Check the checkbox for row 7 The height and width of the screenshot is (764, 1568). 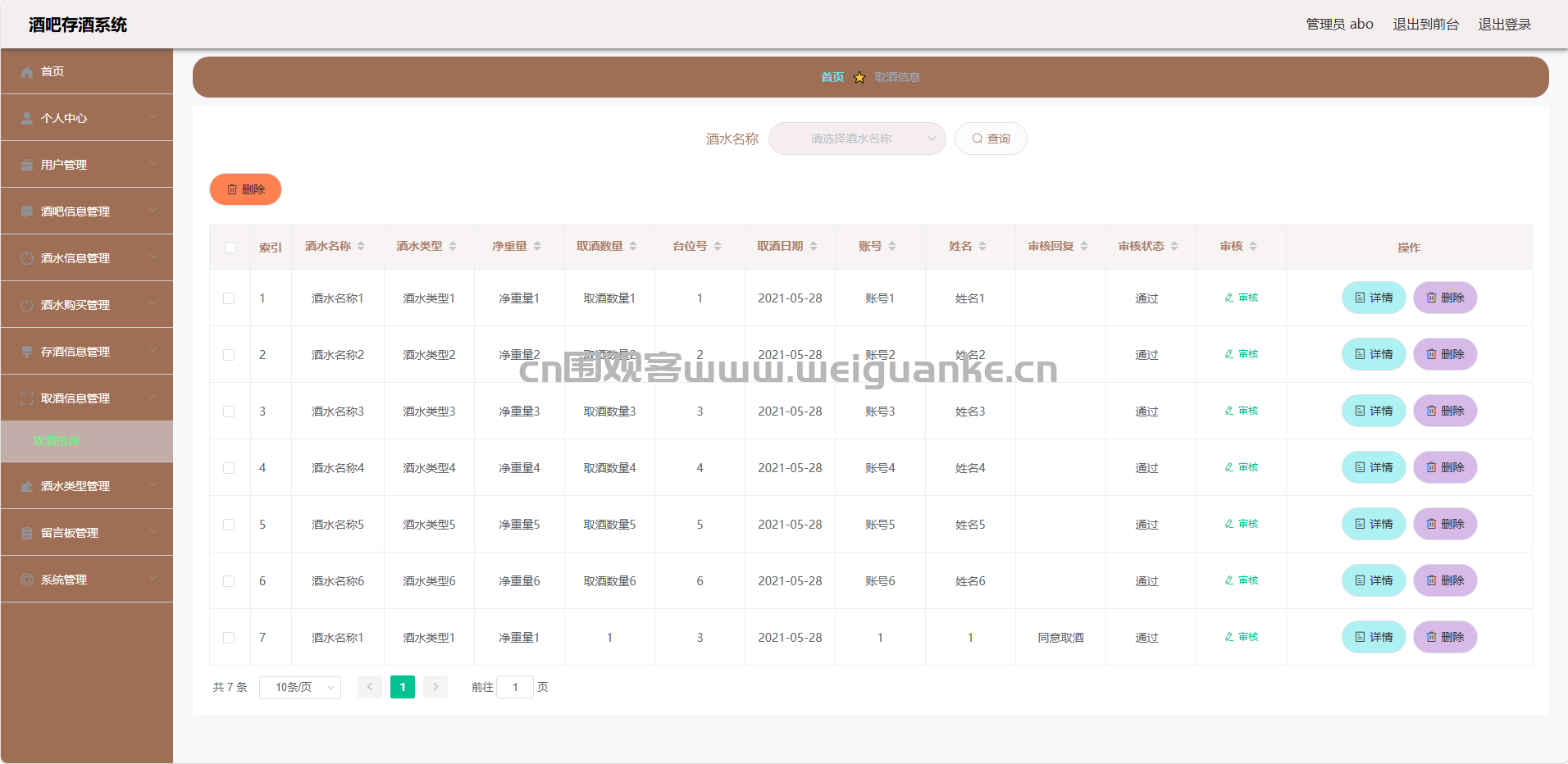point(229,638)
